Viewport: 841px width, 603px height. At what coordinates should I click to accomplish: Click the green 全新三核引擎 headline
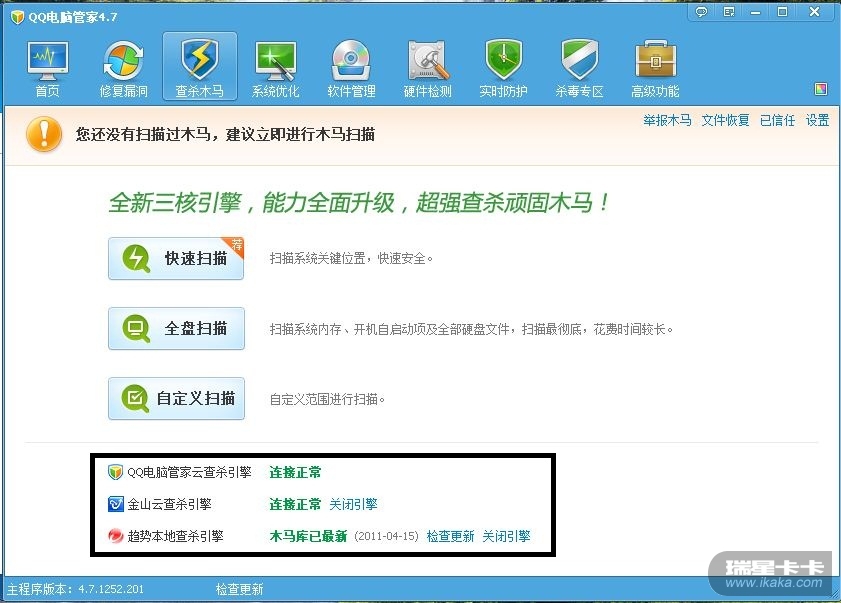359,203
